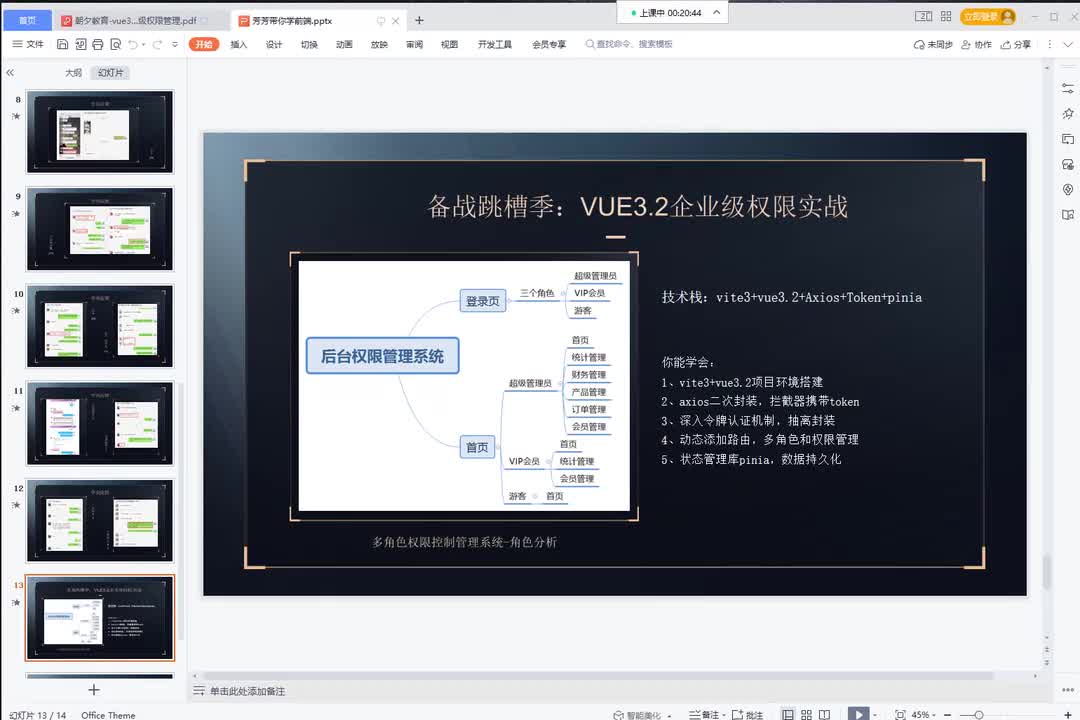Screen dimensions: 1080x720
Task: Collapse the ribbon with the chevron arrow
Action: point(1068,44)
